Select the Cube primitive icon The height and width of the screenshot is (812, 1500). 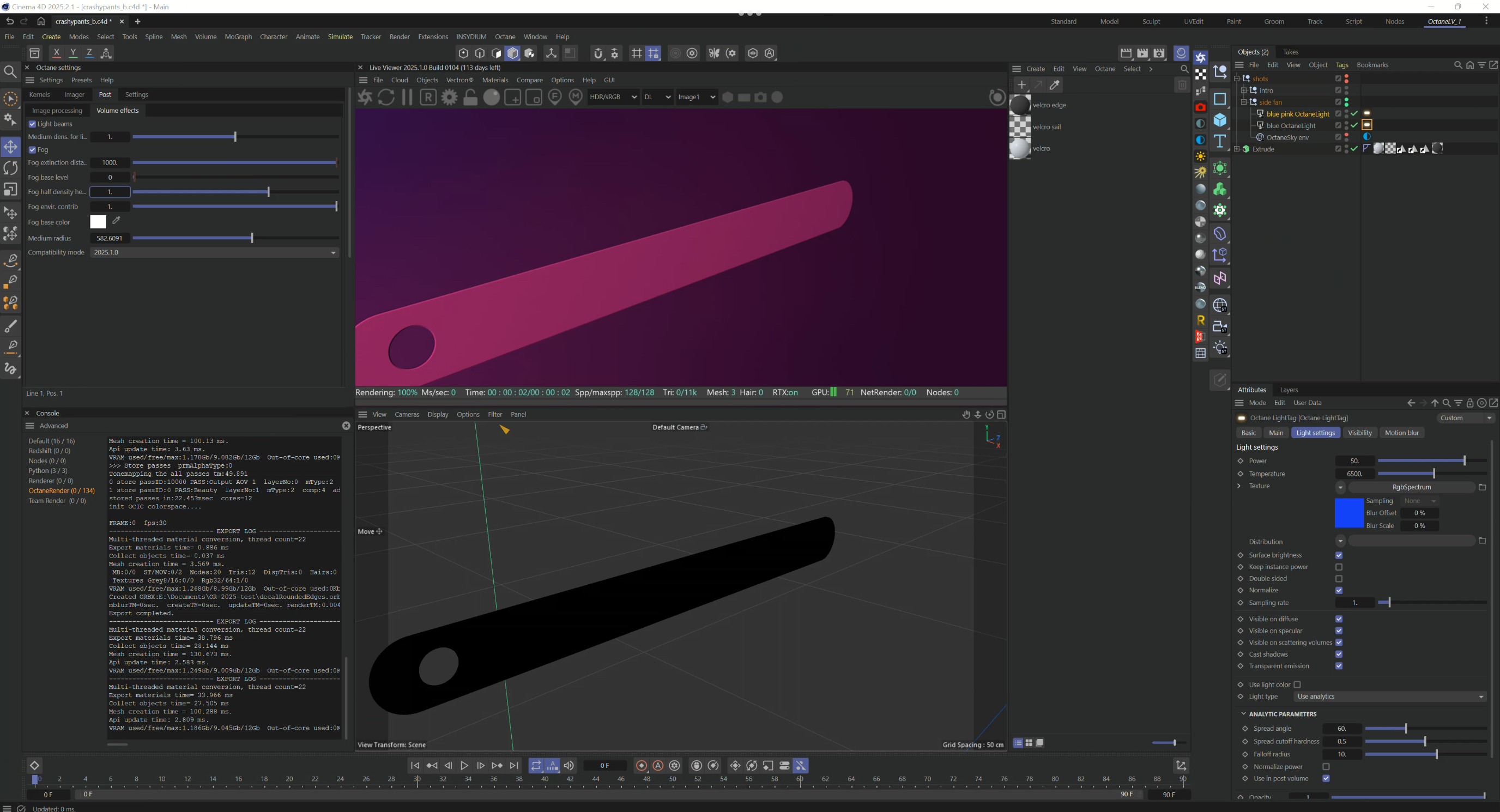click(1220, 120)
